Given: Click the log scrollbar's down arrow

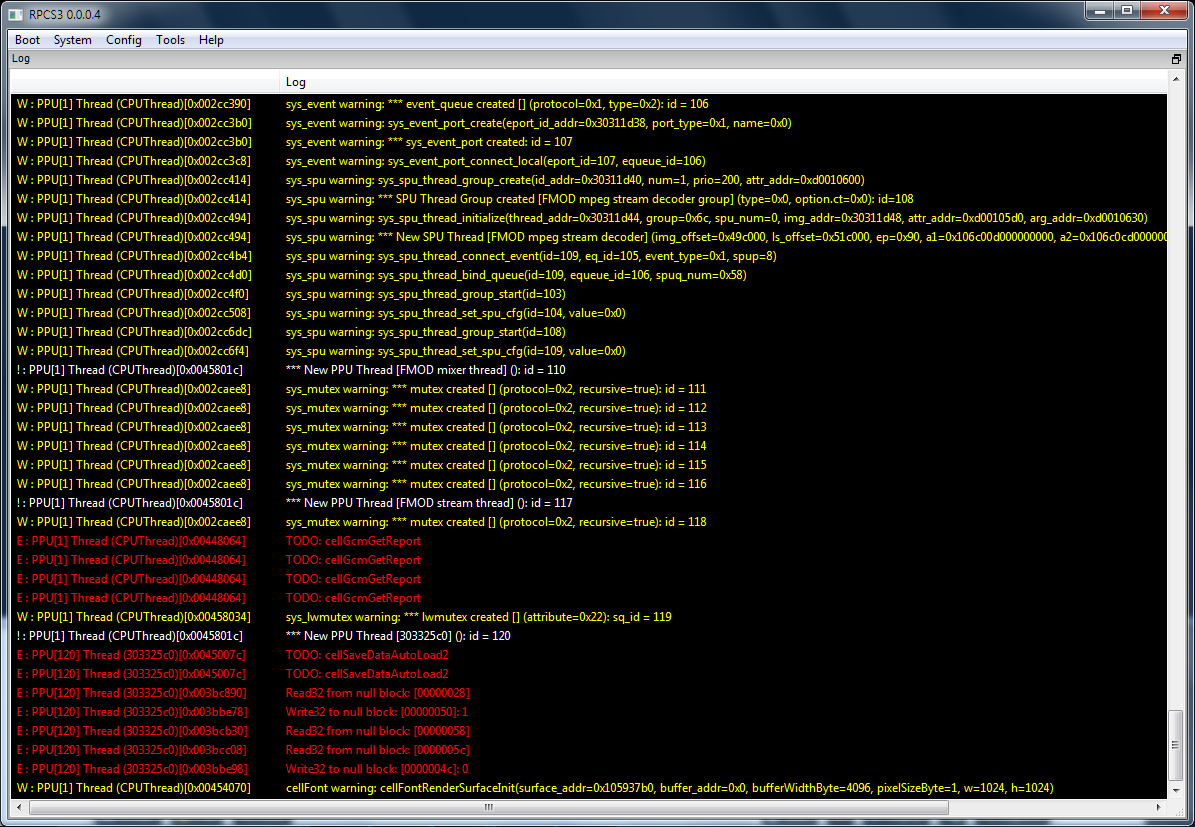Looking at the screenshot, I should [x=1177, y=790].
